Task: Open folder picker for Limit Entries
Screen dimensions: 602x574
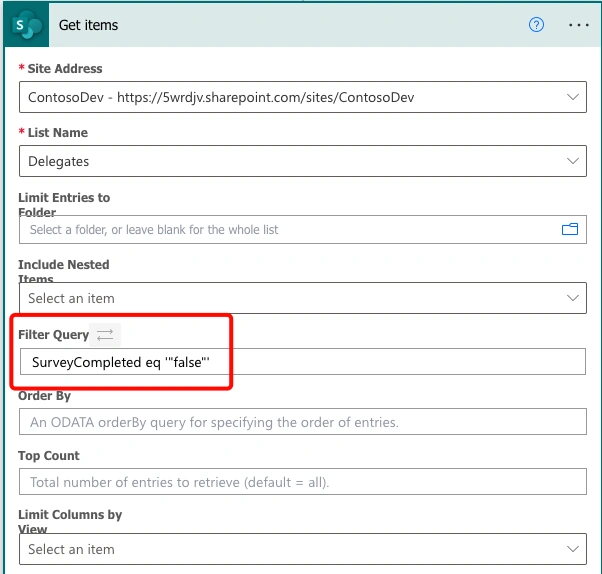Action: point(570,229)
